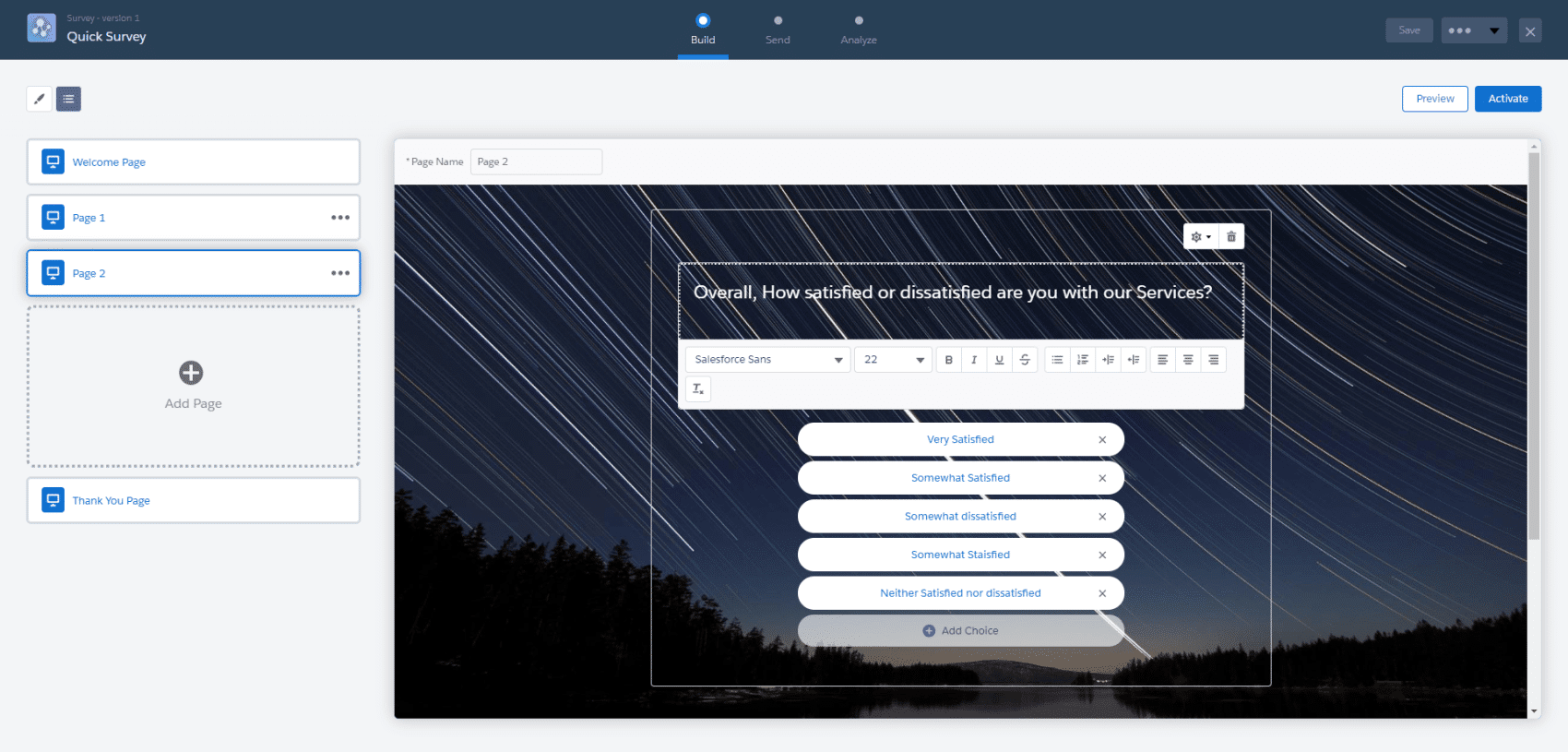Go to the Send step
The height and width of the screenshot is (752, 1568).
(x=778, y=30)
